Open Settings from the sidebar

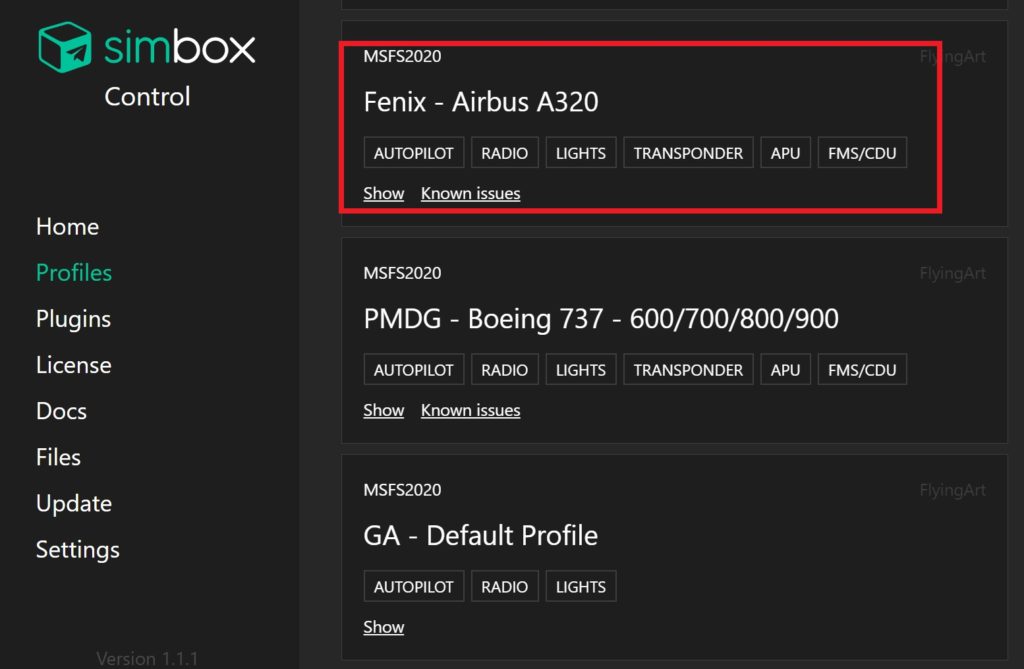pos(77,549)
